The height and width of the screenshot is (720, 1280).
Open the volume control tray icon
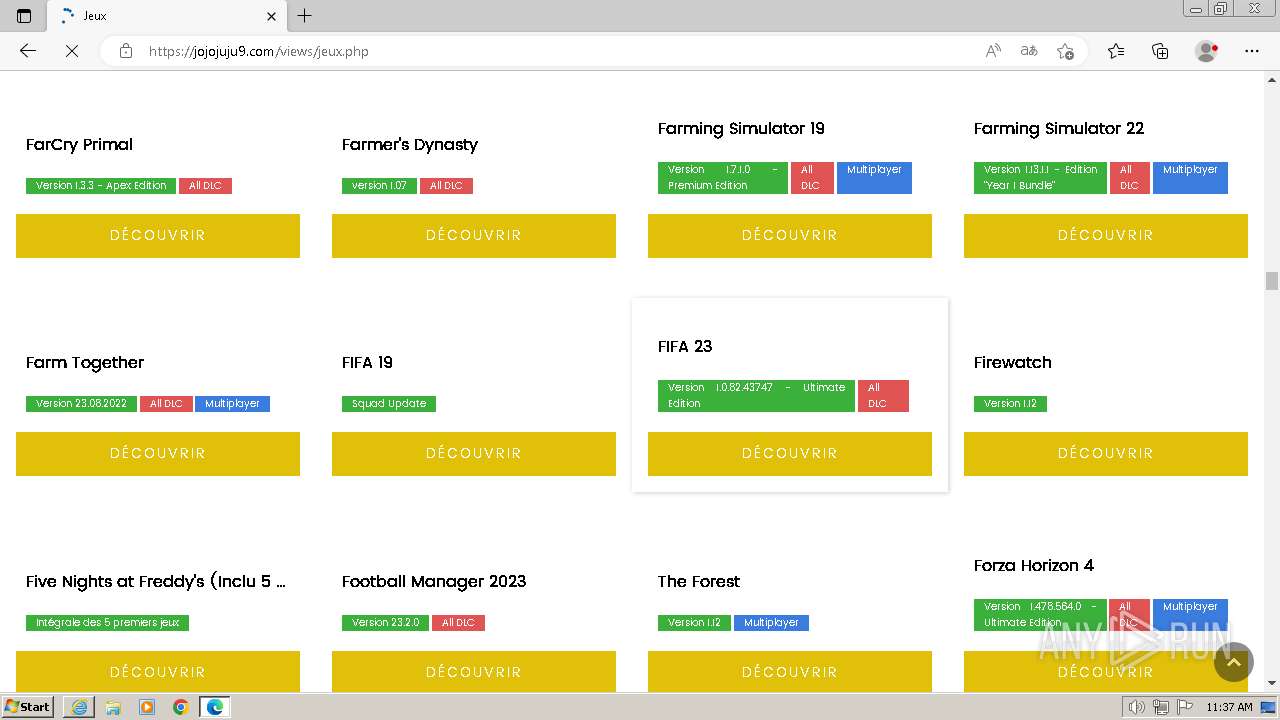[1137, 707]
